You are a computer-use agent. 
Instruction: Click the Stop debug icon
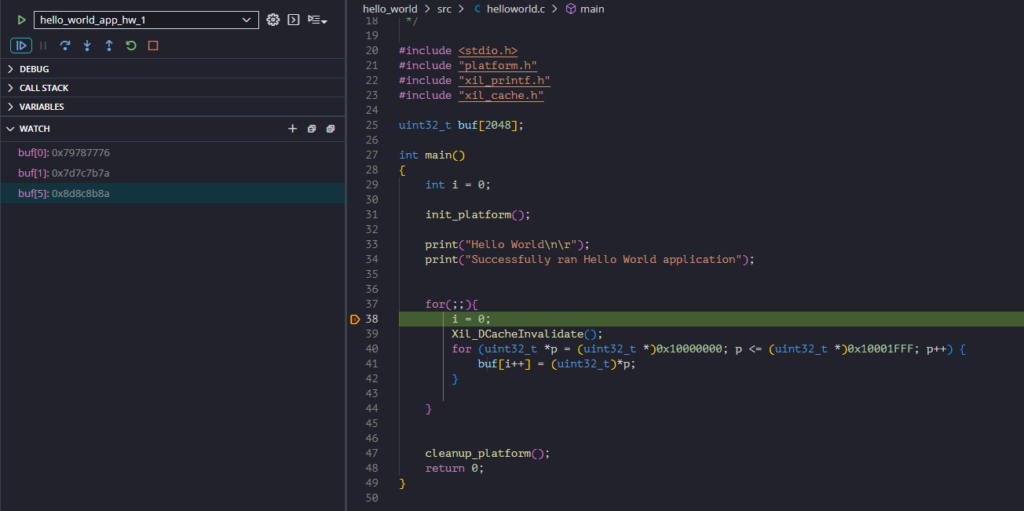point(153,45)
